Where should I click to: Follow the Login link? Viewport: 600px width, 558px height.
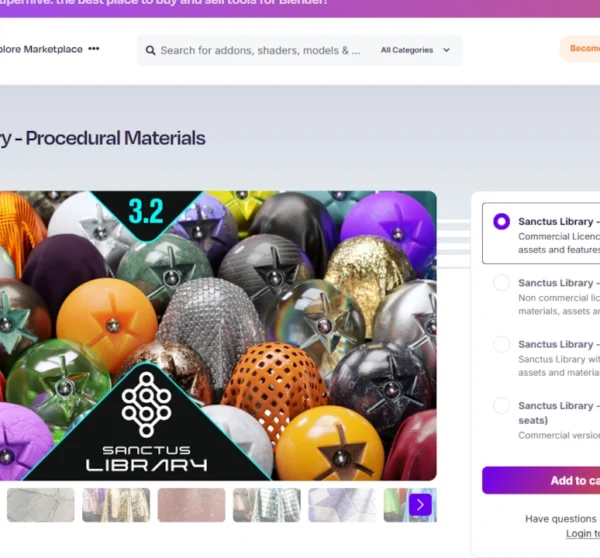click(x=583, y=534)
